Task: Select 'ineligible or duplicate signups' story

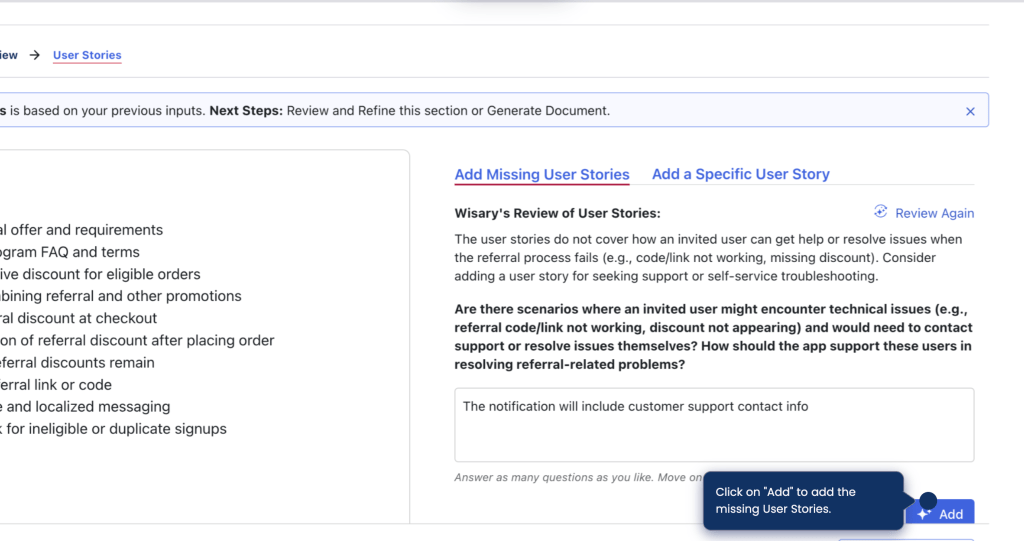Action: 113,429
